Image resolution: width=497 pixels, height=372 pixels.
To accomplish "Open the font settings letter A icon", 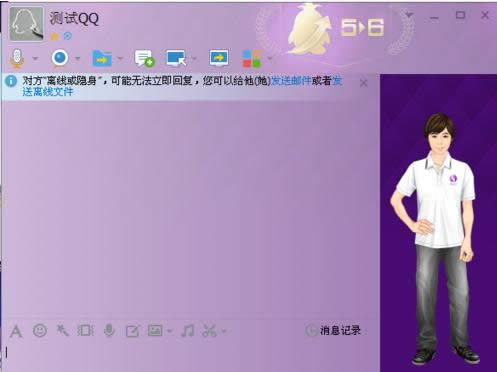I will pos(16,331).
